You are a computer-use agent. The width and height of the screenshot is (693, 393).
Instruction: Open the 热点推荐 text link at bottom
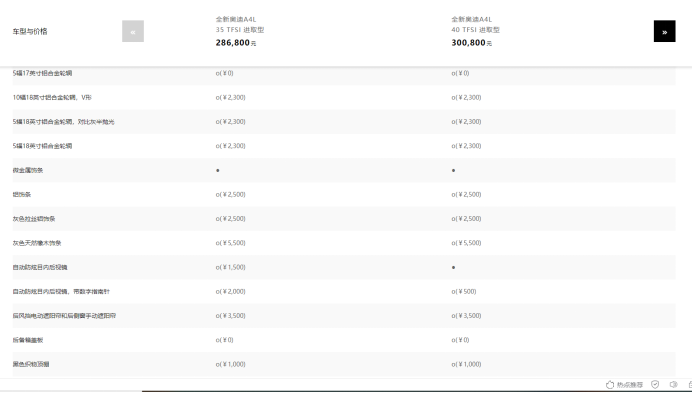630,385
